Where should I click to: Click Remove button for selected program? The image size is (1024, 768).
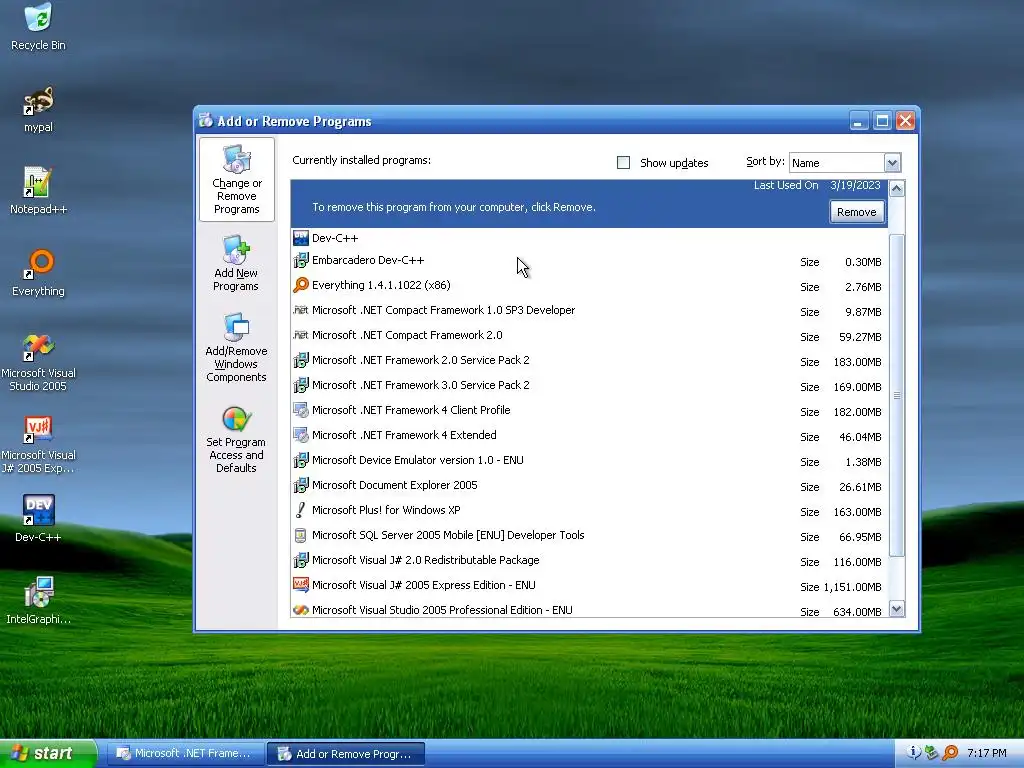click(x=856, y=212)
